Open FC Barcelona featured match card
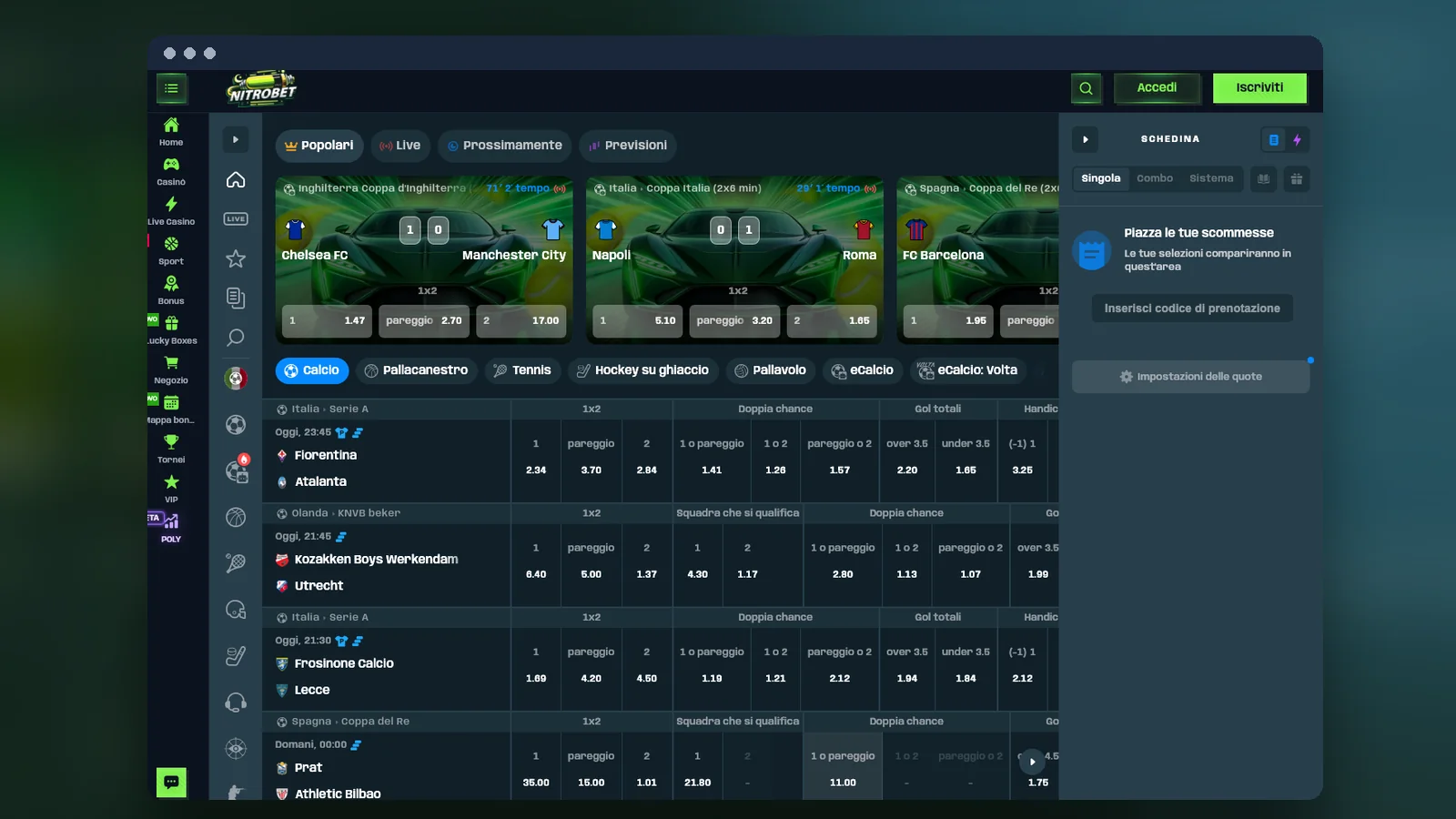Screen dimensions: 1456x819 (978, 260)
